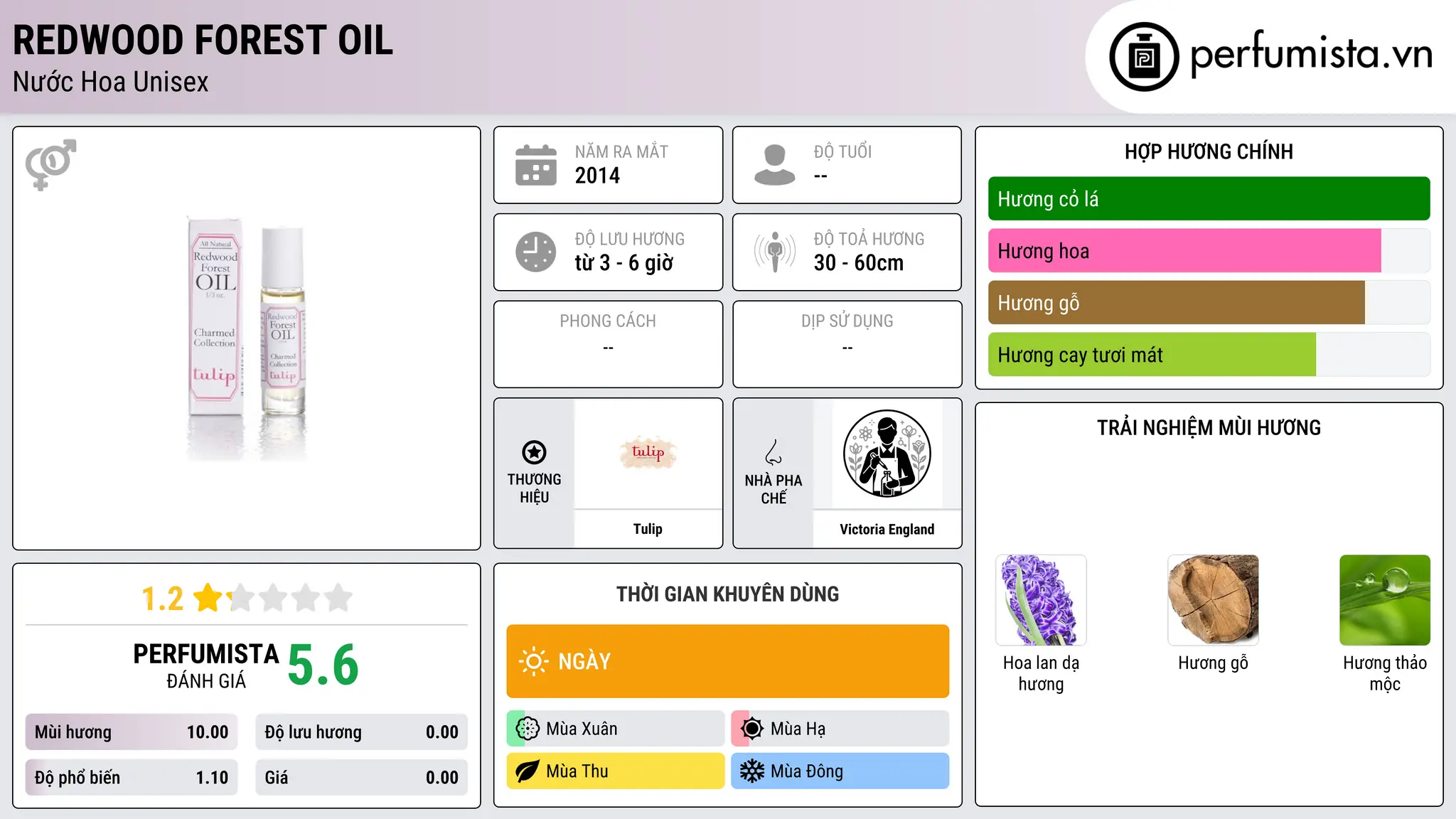The width and height of the screenshot is (1456, 819).
Task: Click the sun icon for Mùa Hạ
Action: point(752,729)
